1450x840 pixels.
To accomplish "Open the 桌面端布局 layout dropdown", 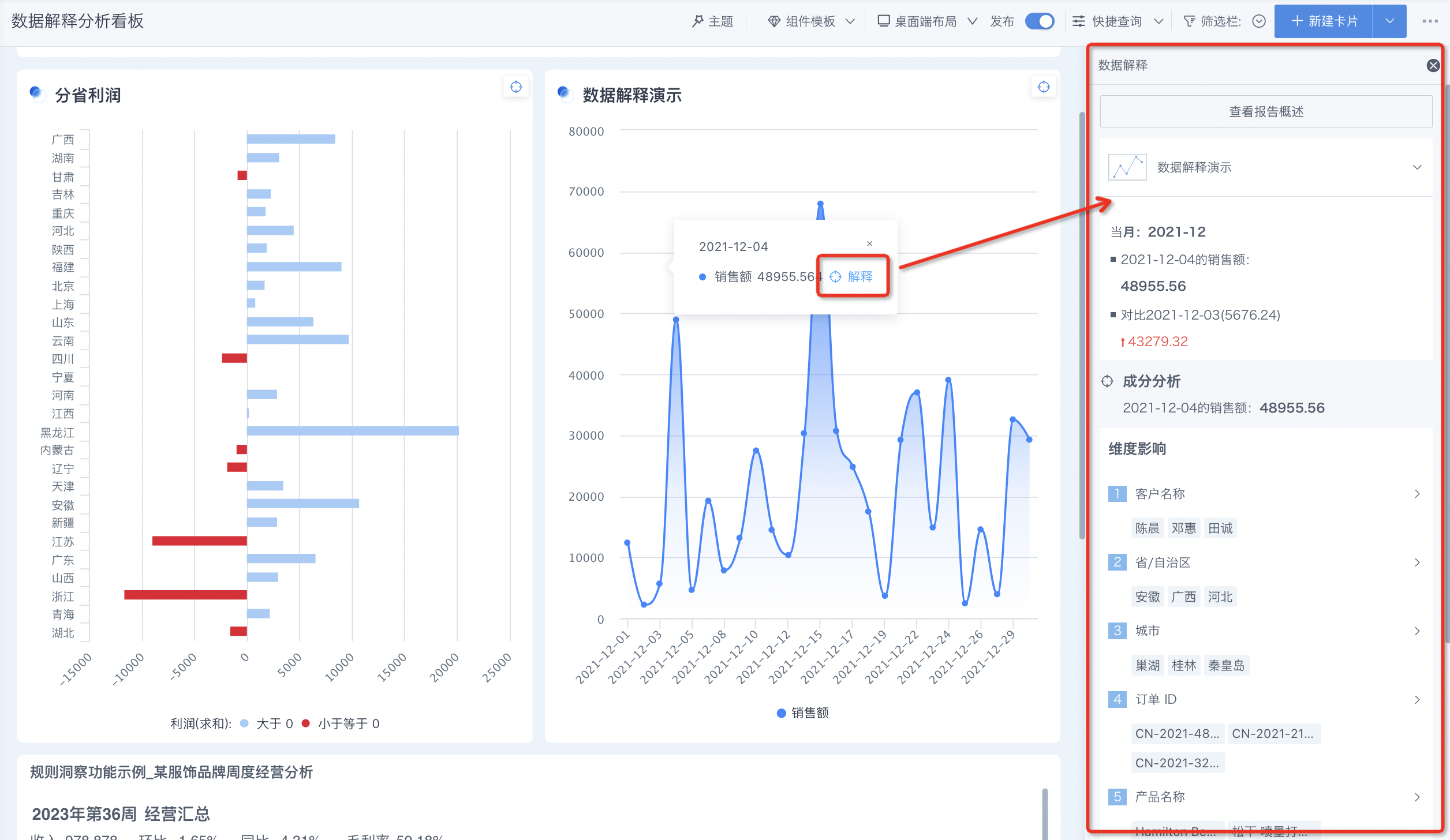I will coord(927,21).
